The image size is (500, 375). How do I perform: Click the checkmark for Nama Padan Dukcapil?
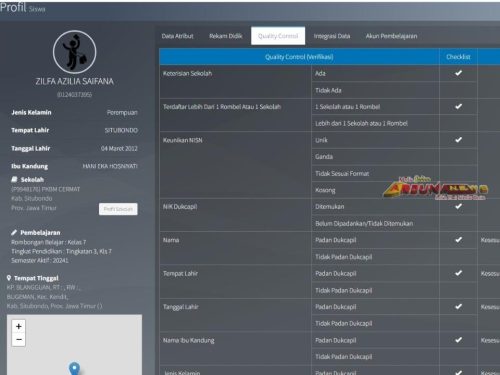(x=458, y=240)
